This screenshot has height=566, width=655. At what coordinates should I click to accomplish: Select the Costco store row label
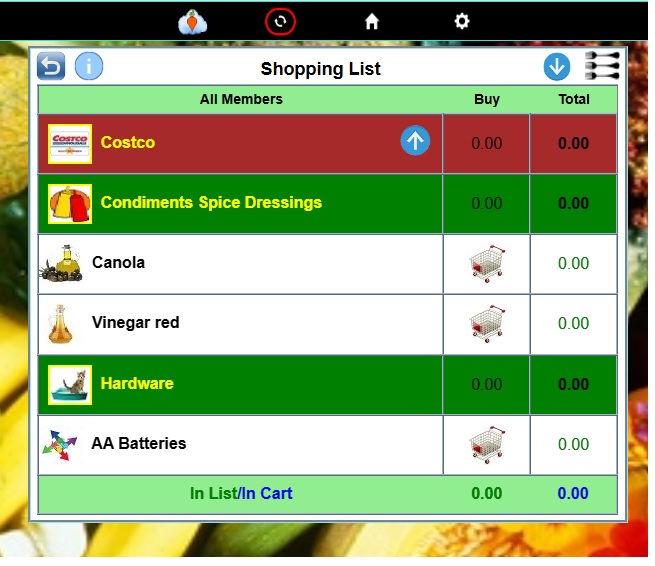(x=128, y=142)
